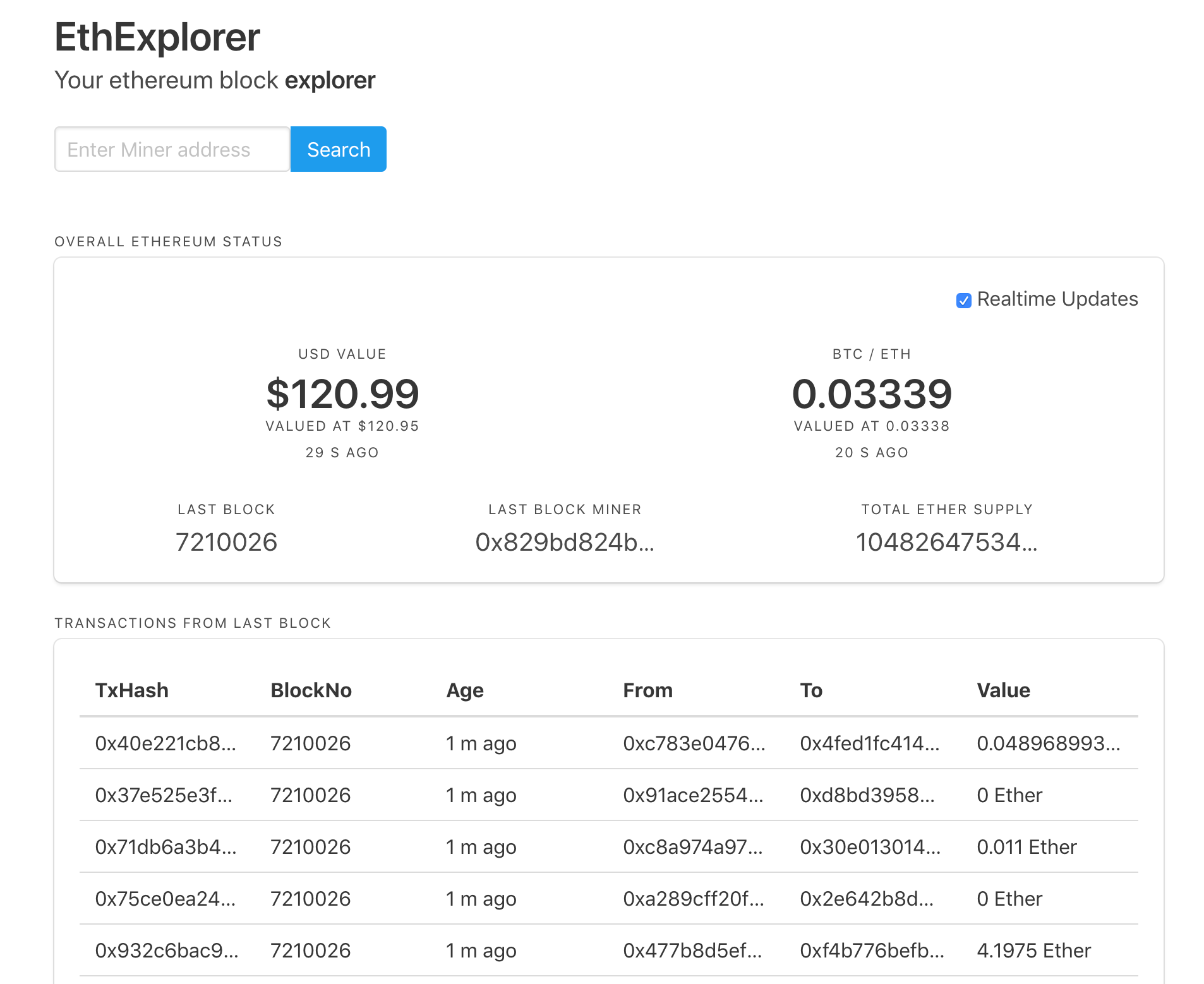This screenshot has width=1204, height=984.
Task: Select value 4.1975 Ether
Action: pos(1033,951)
